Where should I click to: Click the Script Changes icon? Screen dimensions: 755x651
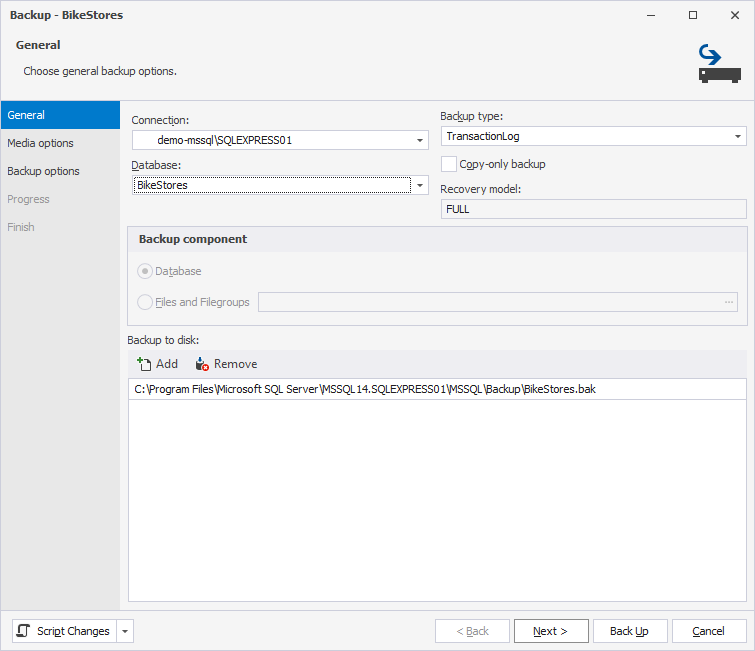[x=23, y=631]
